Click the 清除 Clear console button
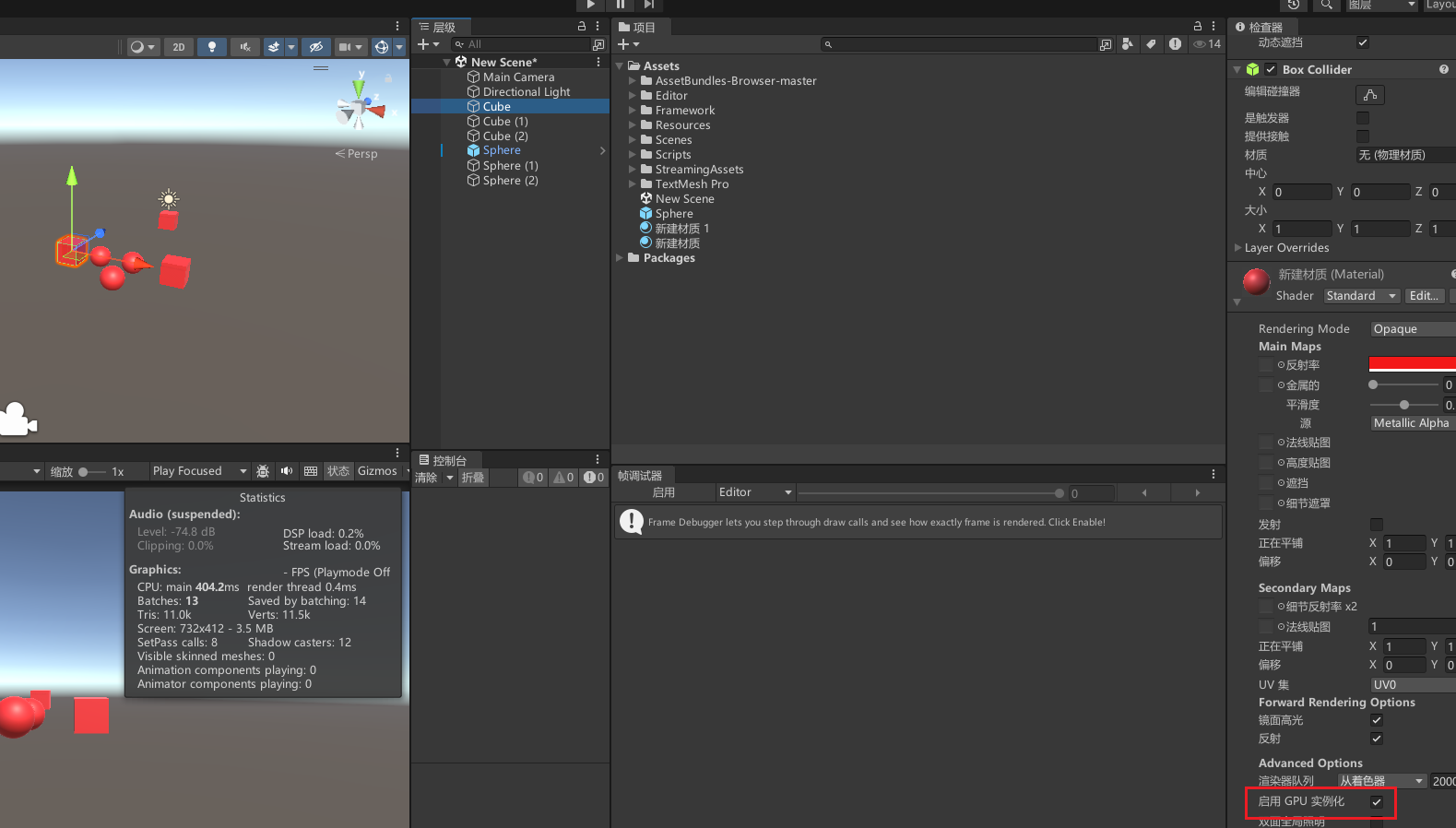The height and width of the screenshot is (828, 1456). (426, 478)
